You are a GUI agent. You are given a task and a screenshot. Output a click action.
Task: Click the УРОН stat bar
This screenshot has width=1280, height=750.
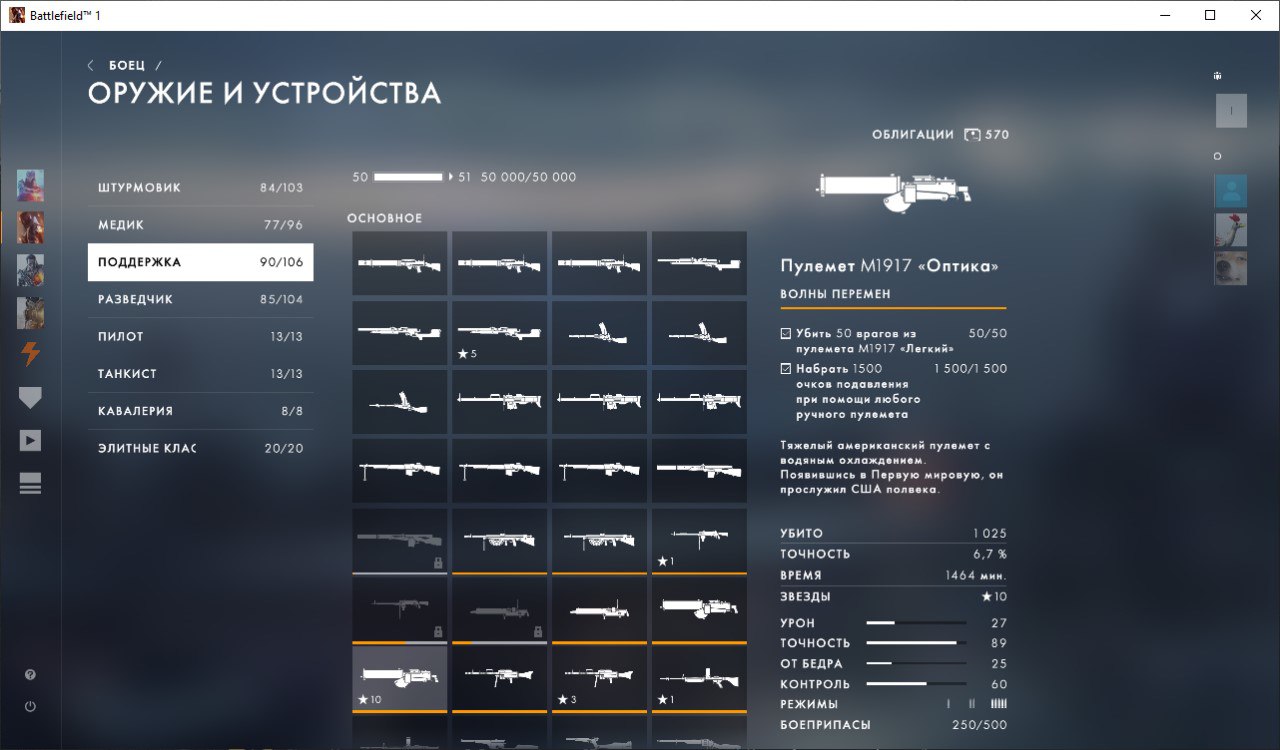click(x=916, y=623)
